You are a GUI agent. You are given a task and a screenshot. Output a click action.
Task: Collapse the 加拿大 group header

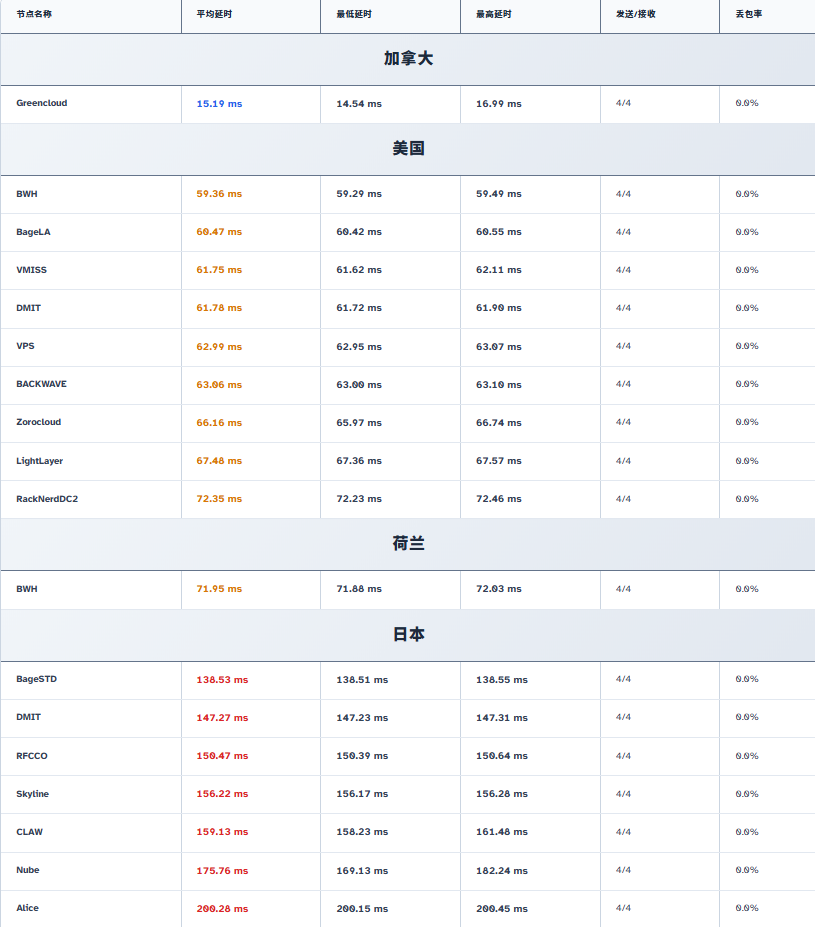click(408, 59)
